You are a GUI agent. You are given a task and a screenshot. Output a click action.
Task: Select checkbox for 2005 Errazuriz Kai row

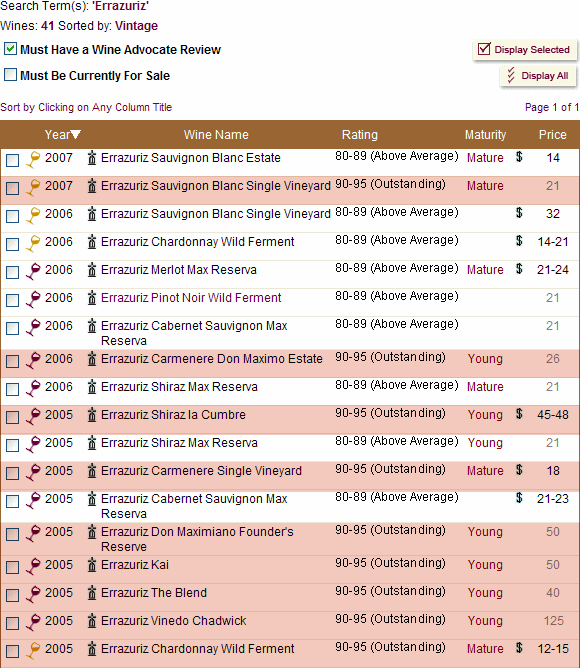point(12,567)
